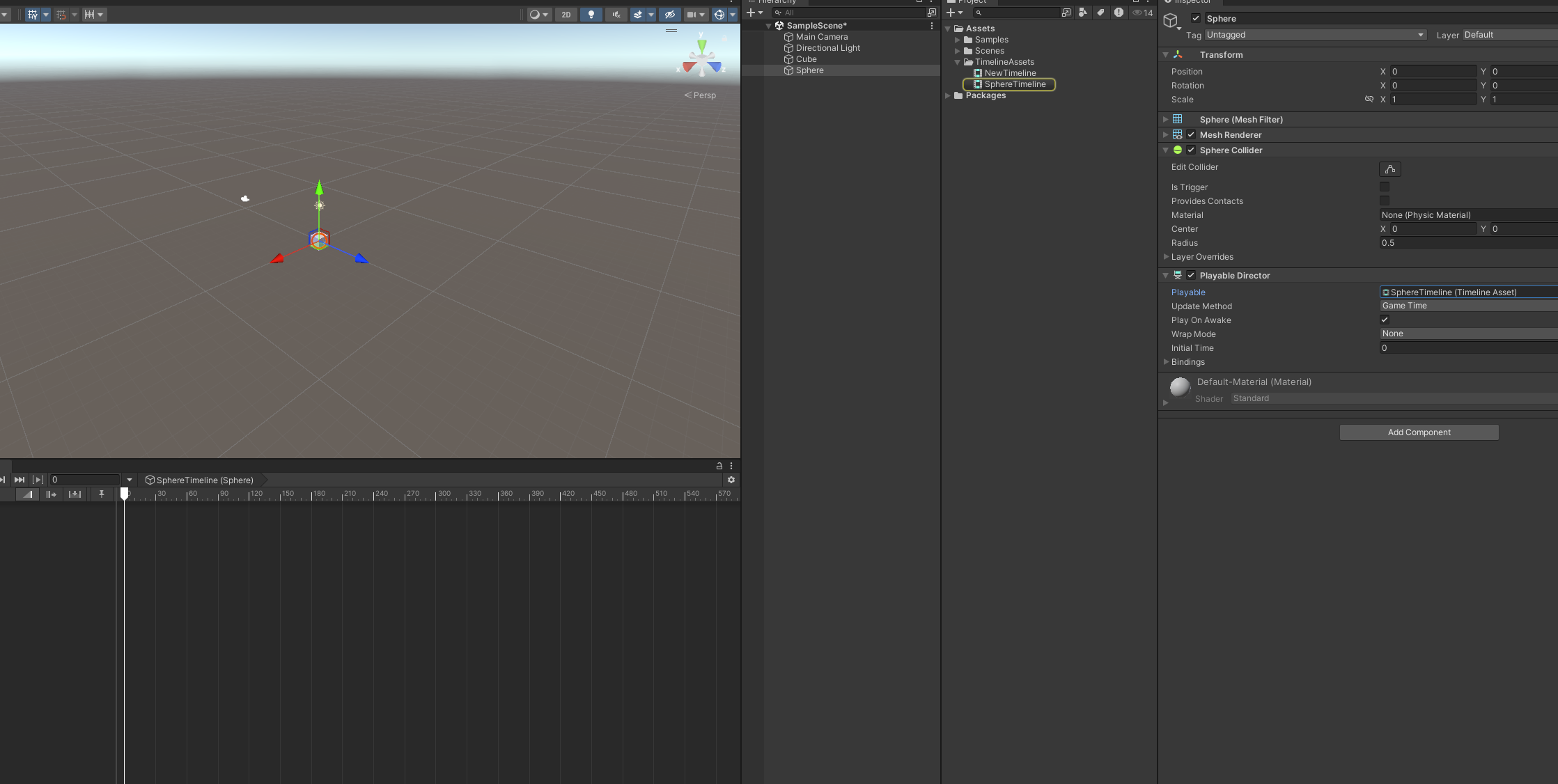Enable the Is Trigger checkbox
The width and height of the screenshot is (1558, 784).
pyautogui.click(x=1385, y=187)
